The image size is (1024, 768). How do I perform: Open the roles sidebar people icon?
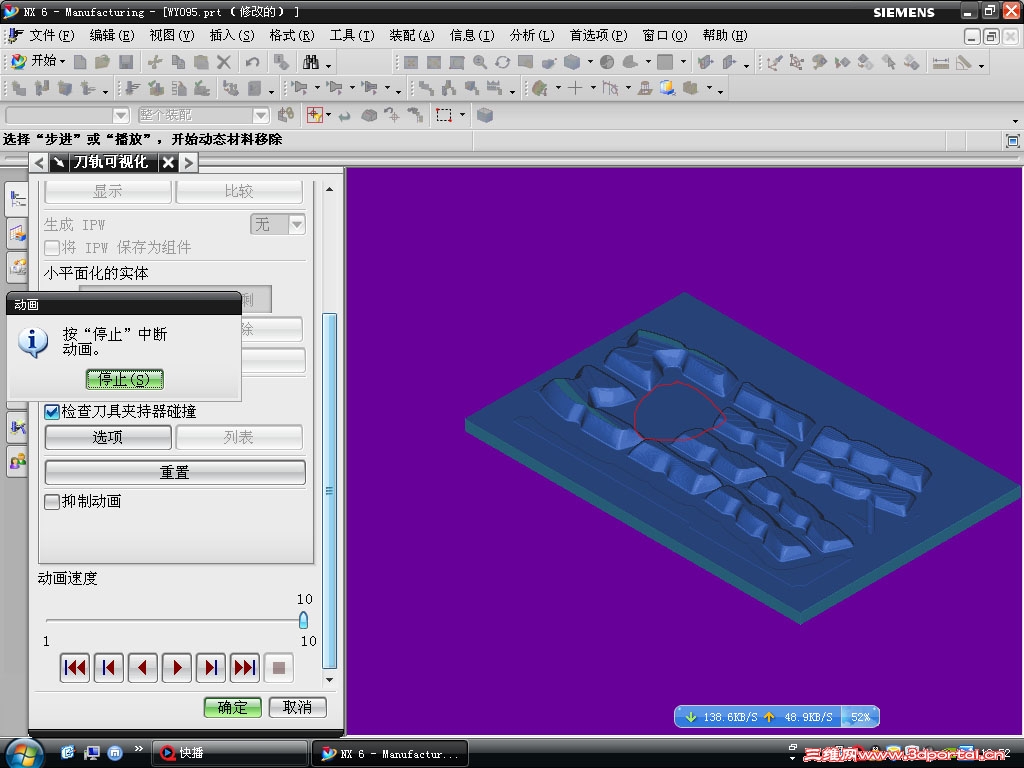coord(18,461)
